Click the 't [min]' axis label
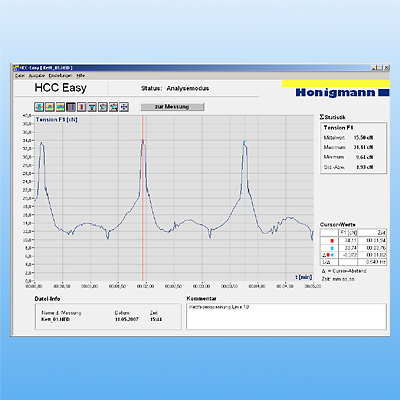The height and width of the screenshot is (400, 400). click(x=304, y=277)
